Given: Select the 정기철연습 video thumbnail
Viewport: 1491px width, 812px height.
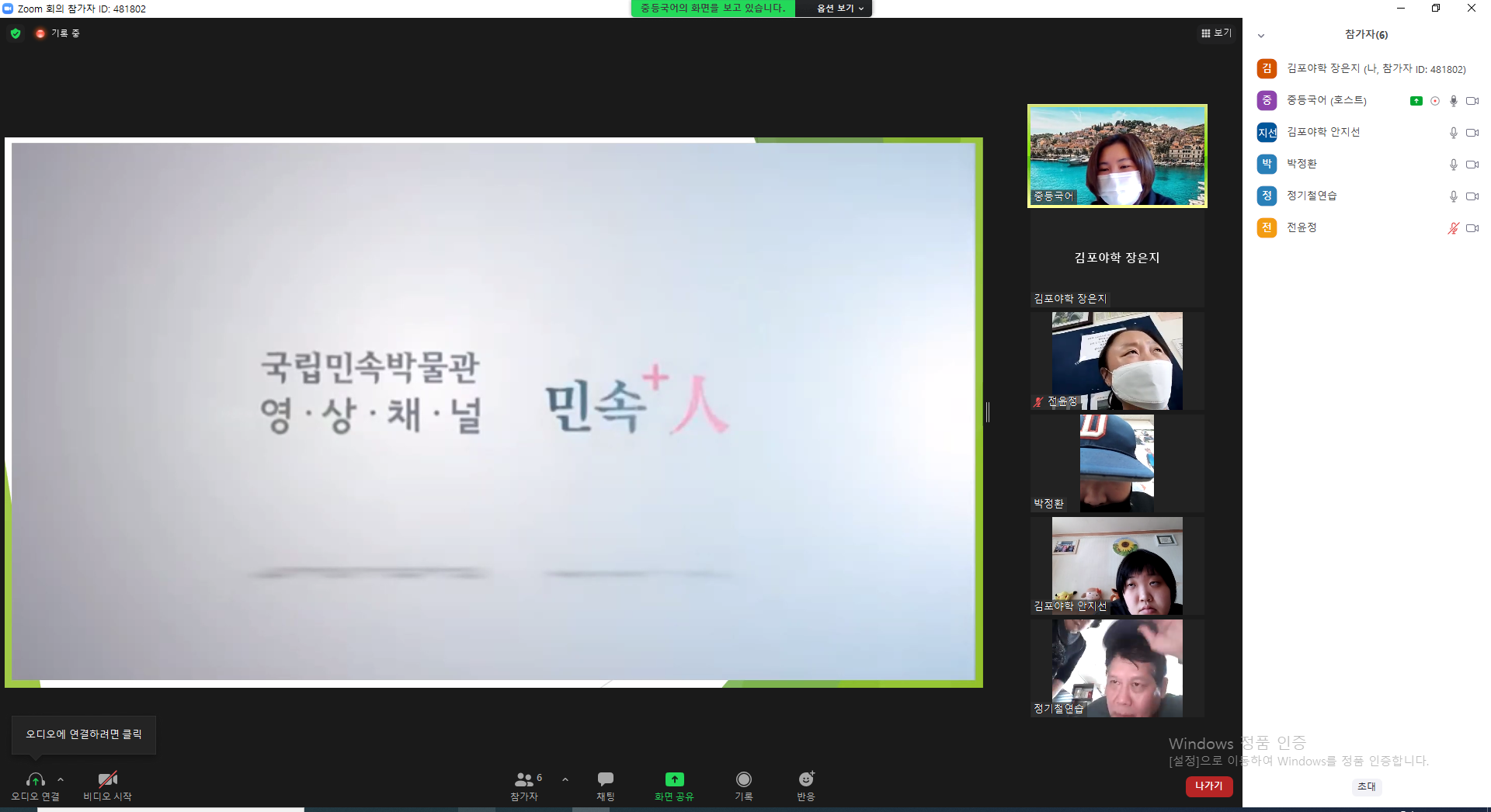Looking at the screenshot, I should pos(1117,668).
